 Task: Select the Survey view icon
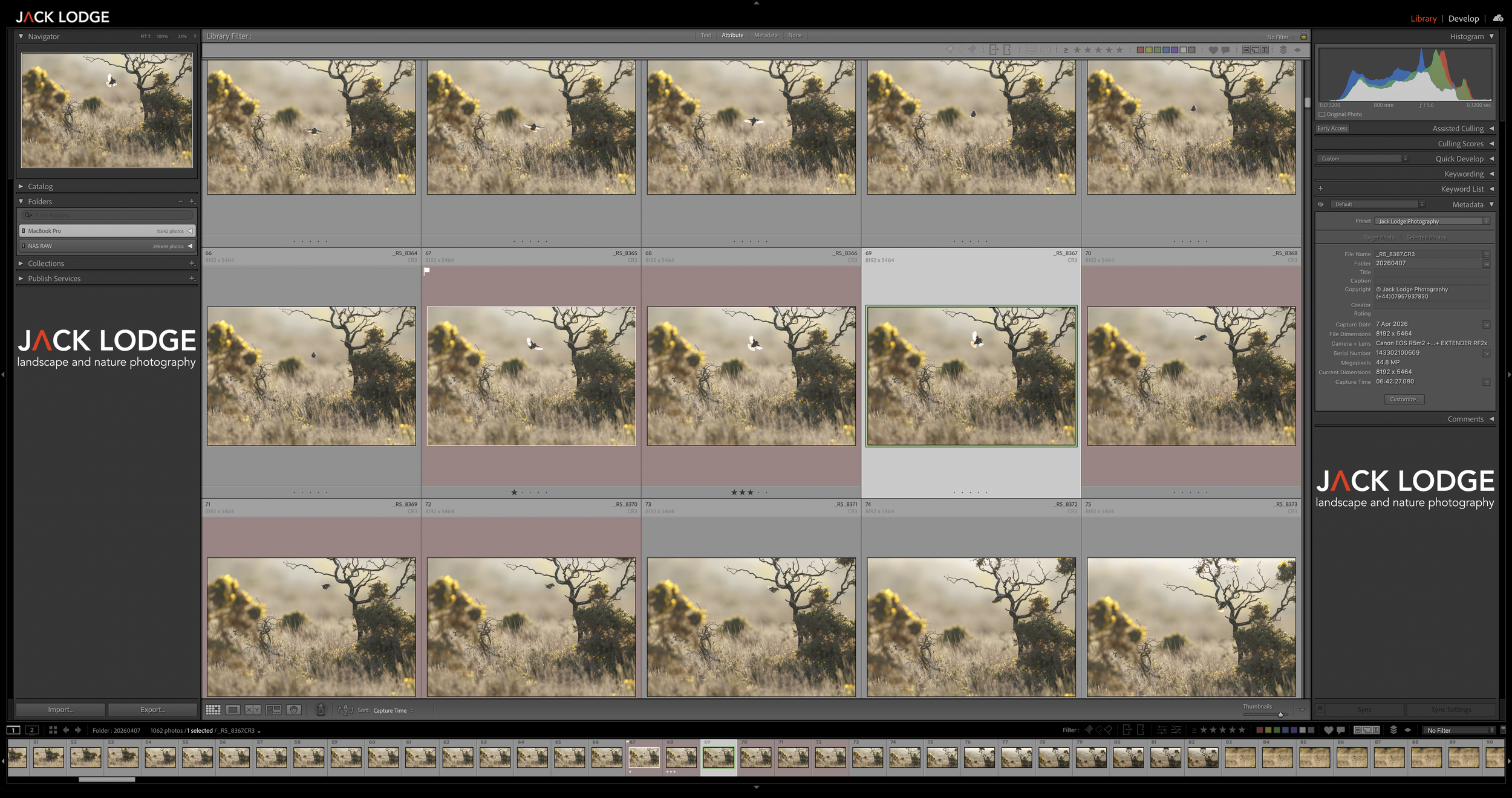tap(272, 709)
